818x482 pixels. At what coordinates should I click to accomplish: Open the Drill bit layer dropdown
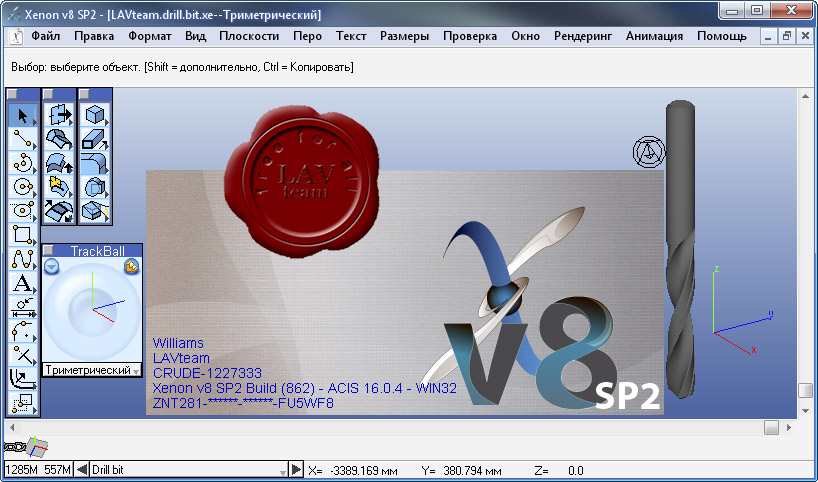189,469
